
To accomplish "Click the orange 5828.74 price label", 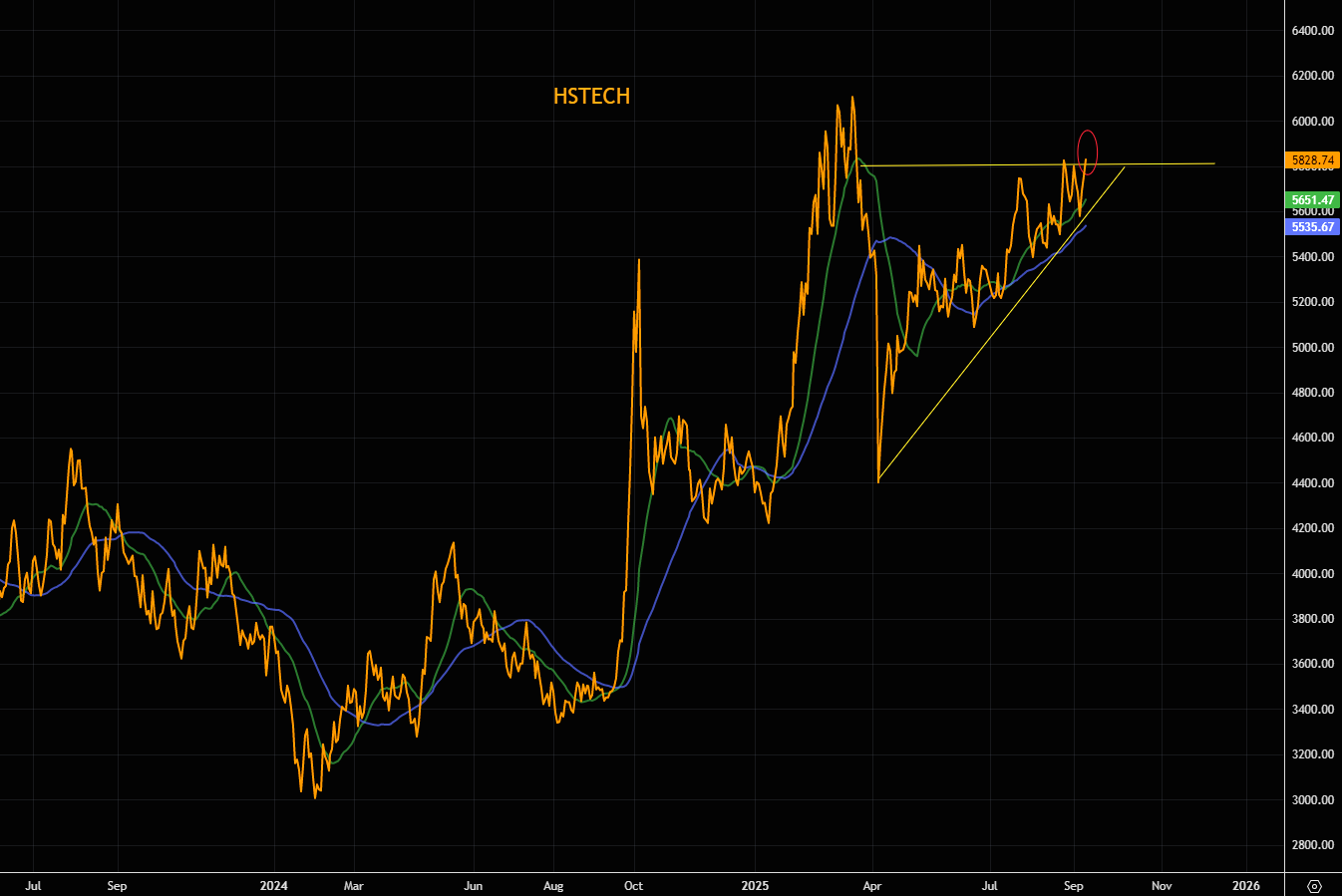I will (x=1312, y=160).
